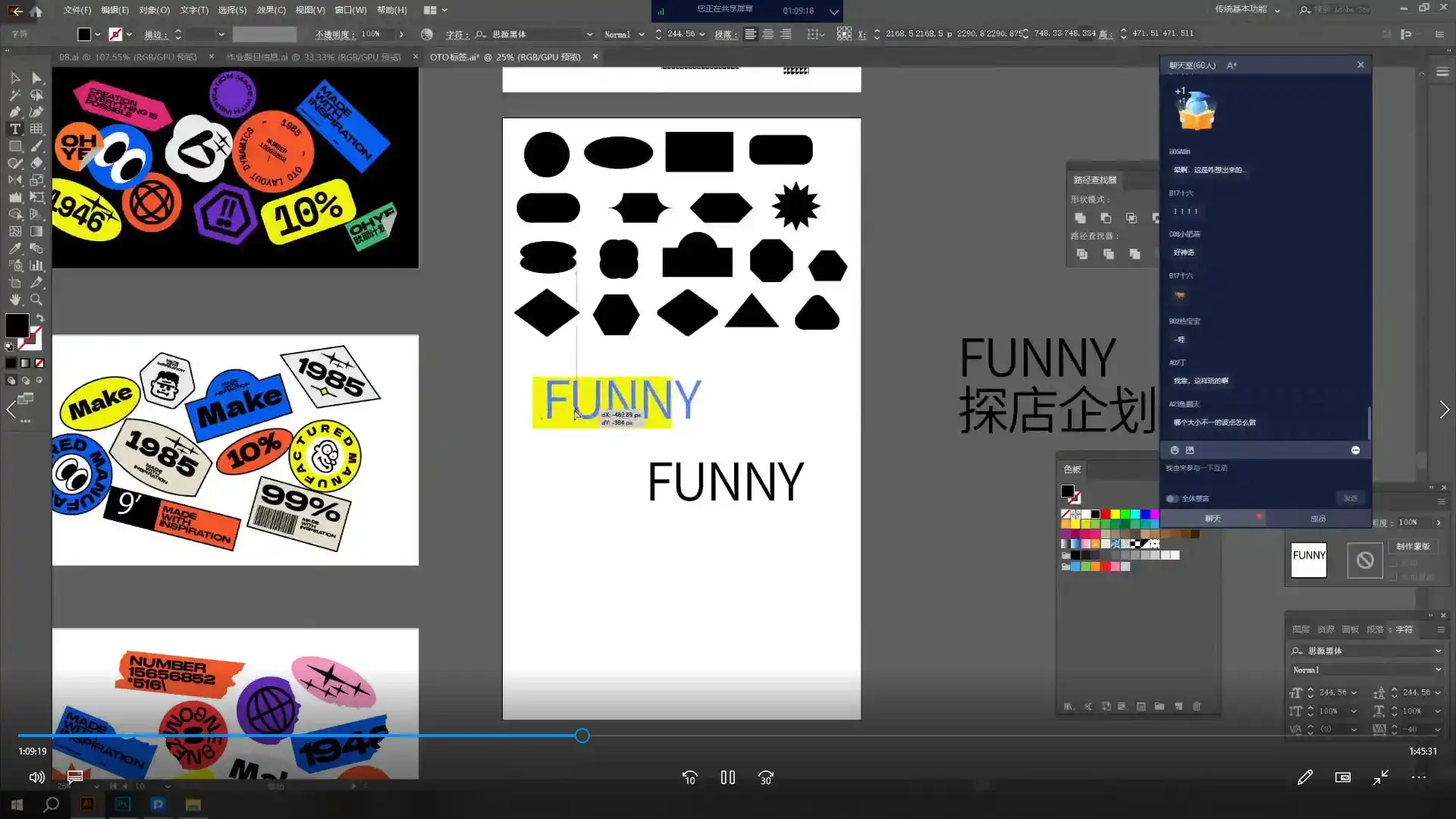The width and height of the screenshot is (1456, 819).
Task: Select the Type tool in toolbar
Action: point(14,129)
